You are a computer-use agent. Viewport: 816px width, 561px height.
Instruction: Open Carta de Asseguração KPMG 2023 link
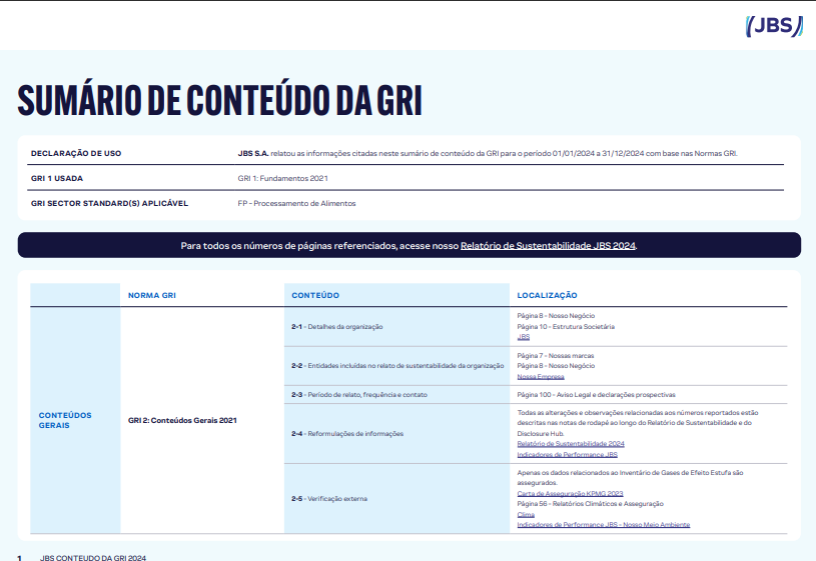570,494
